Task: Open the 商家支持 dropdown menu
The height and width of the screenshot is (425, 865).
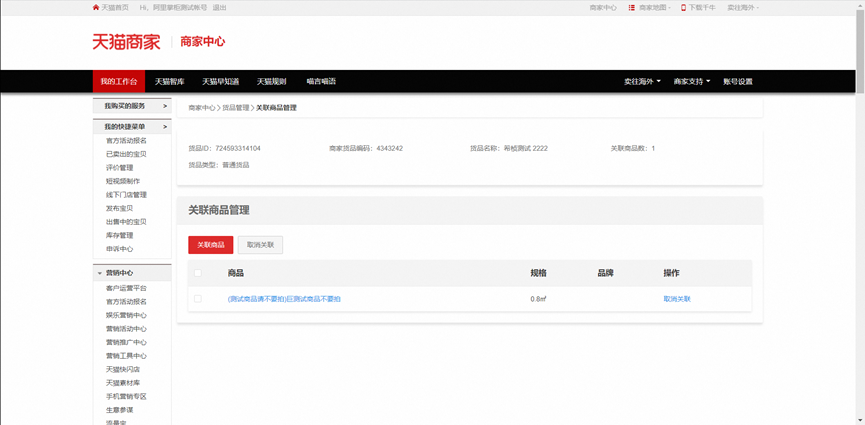Action: (x=691, y=81)
